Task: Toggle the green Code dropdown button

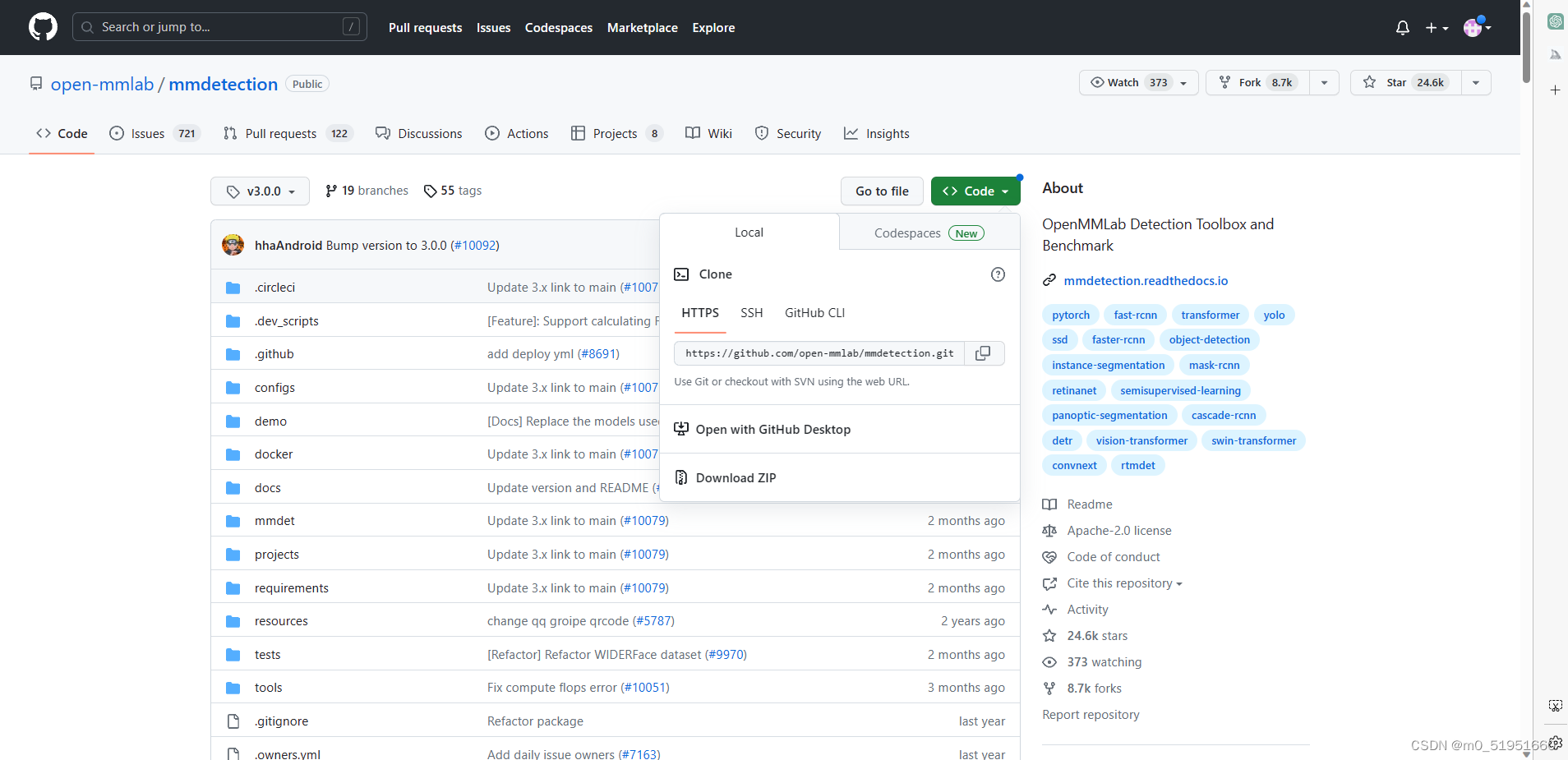Action: [x=975, y=191]
